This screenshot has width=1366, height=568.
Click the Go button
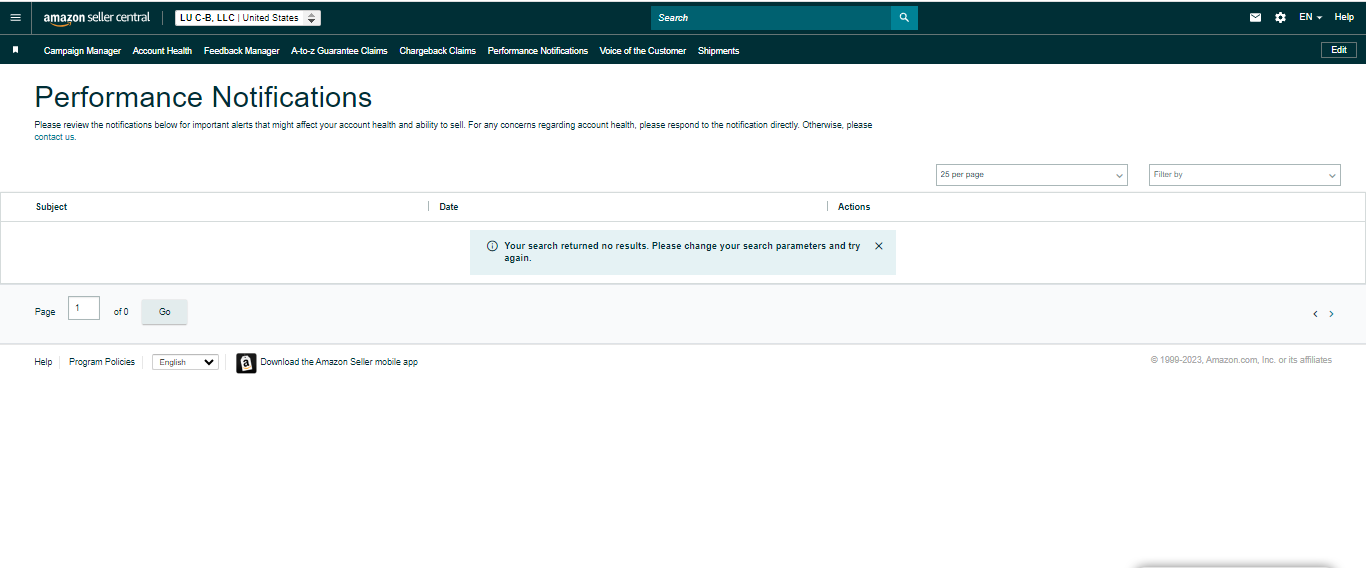[164, 312]
